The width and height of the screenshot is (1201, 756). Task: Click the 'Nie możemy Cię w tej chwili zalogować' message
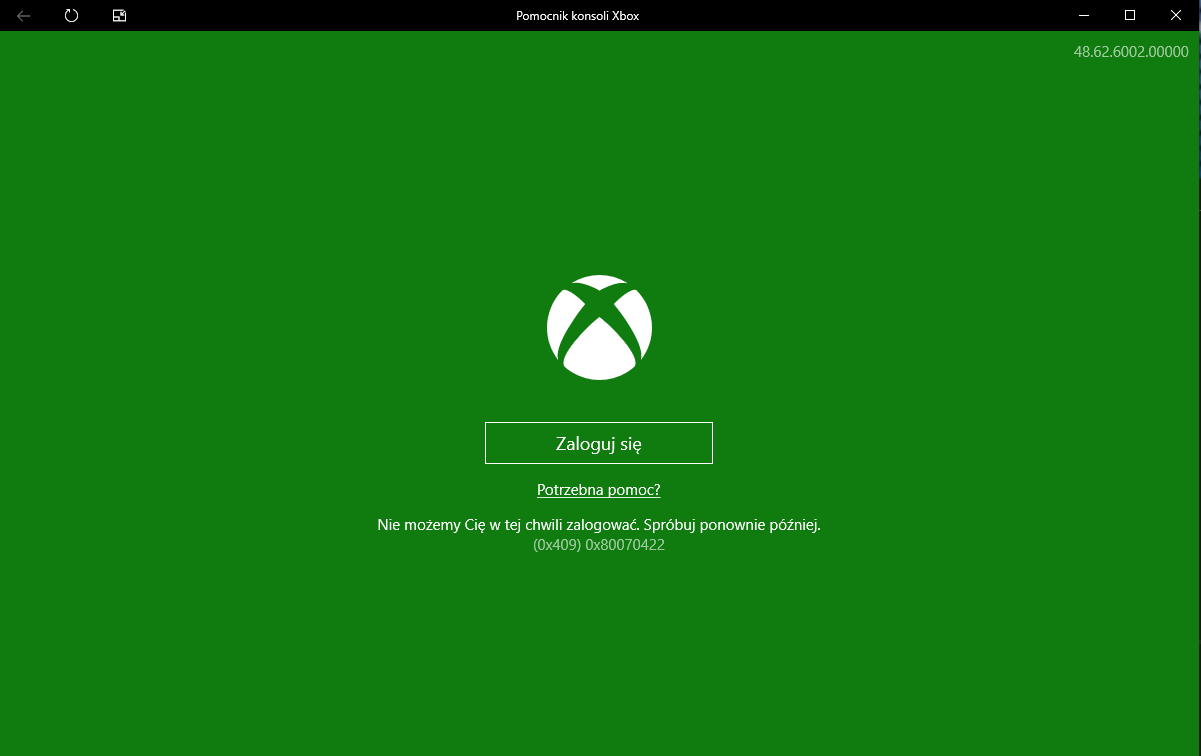pyautogui.click(x=599, y=524)
